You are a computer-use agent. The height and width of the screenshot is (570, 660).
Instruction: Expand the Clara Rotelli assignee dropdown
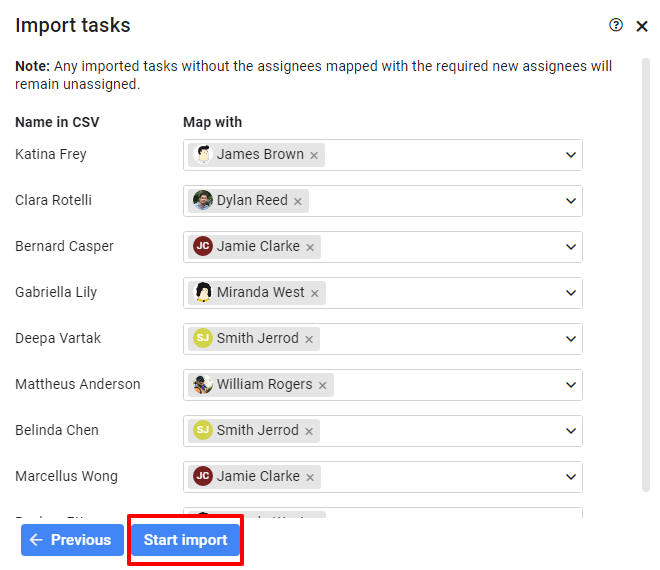571,201
